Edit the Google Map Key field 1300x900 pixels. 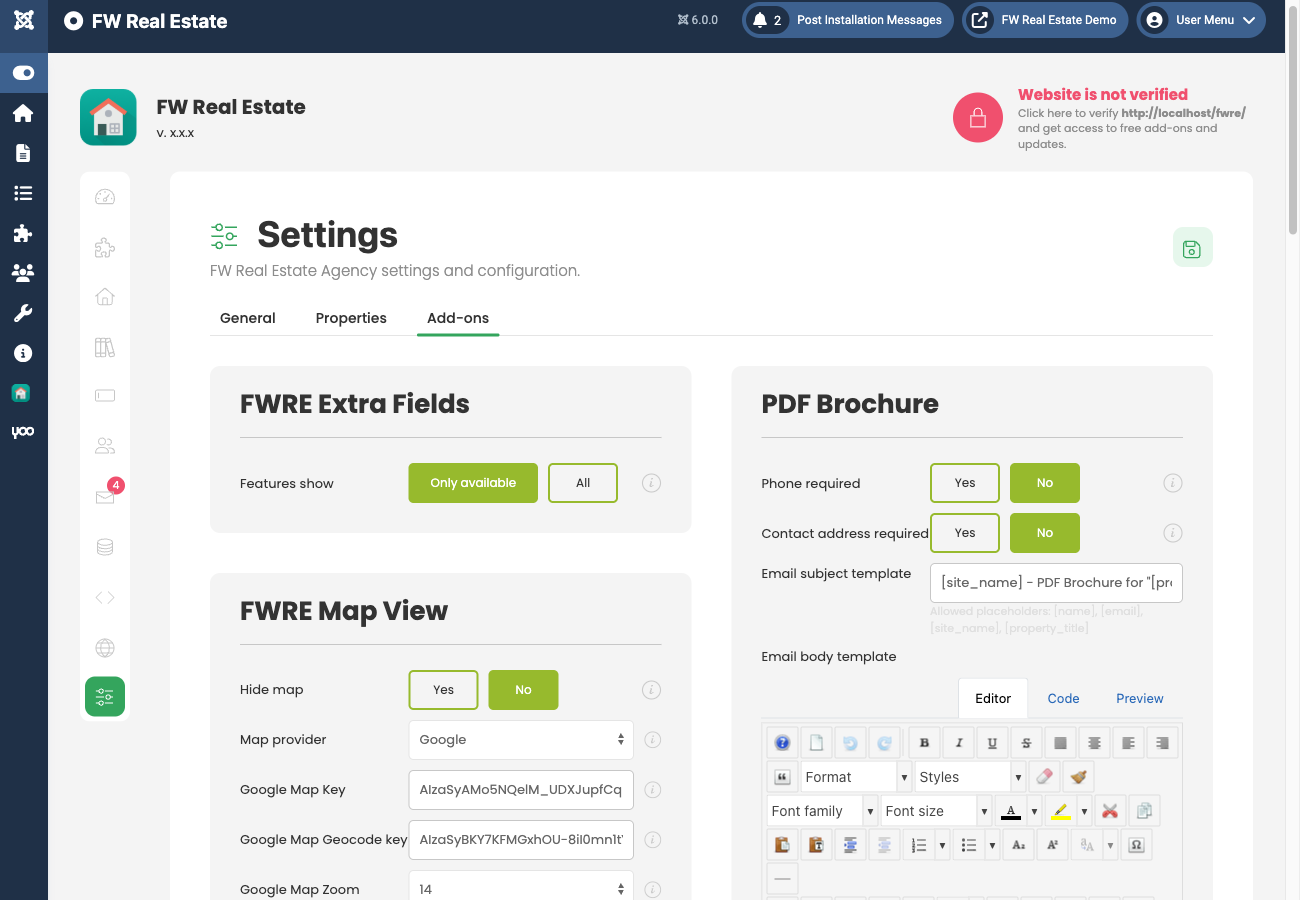coord(520,789)
